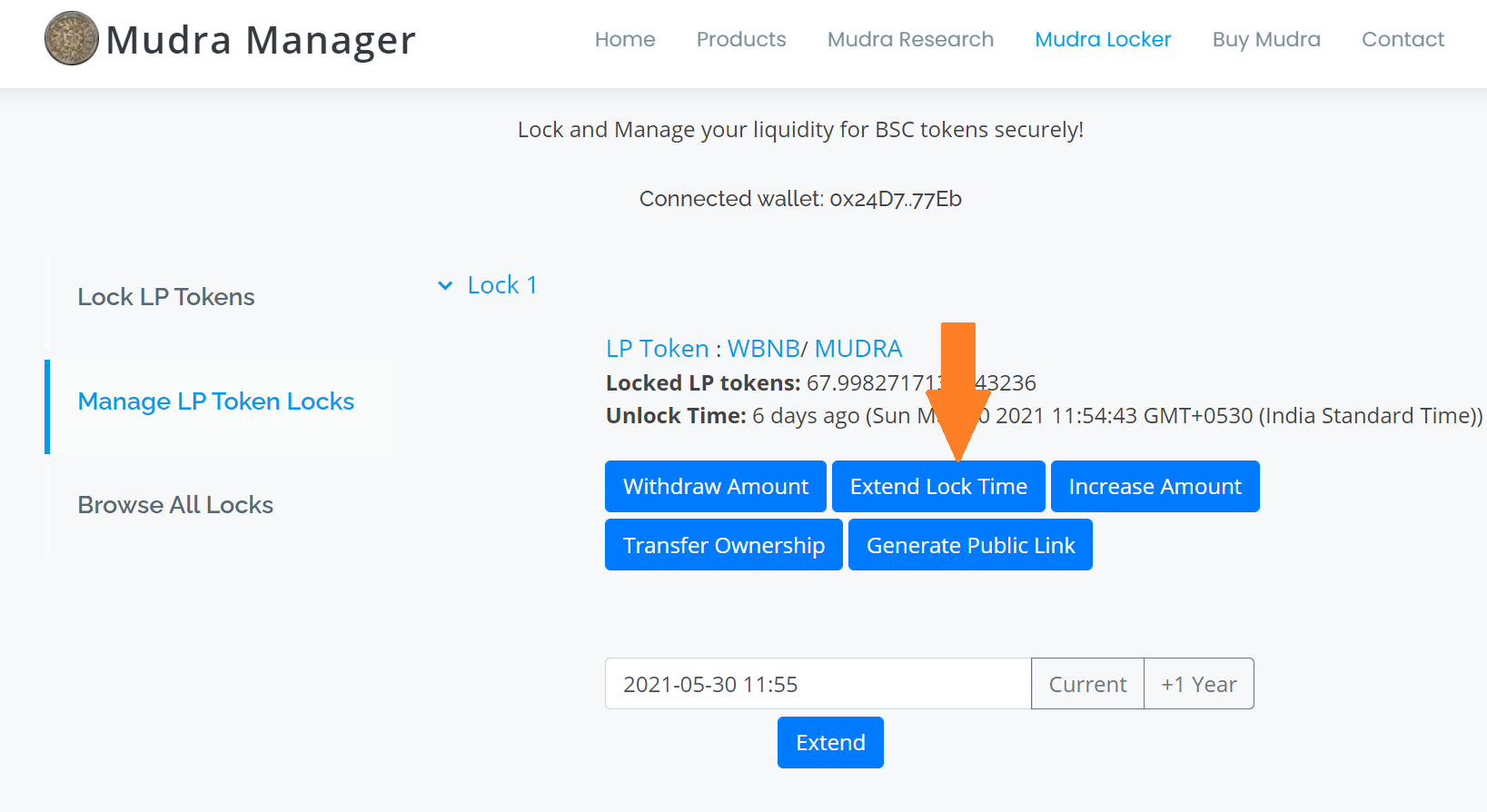The width and height of the screenshot is (1487, 812).
Task: Click the 'Lock and Manage your liquidity' tagline
Action: tap(800, 130)
